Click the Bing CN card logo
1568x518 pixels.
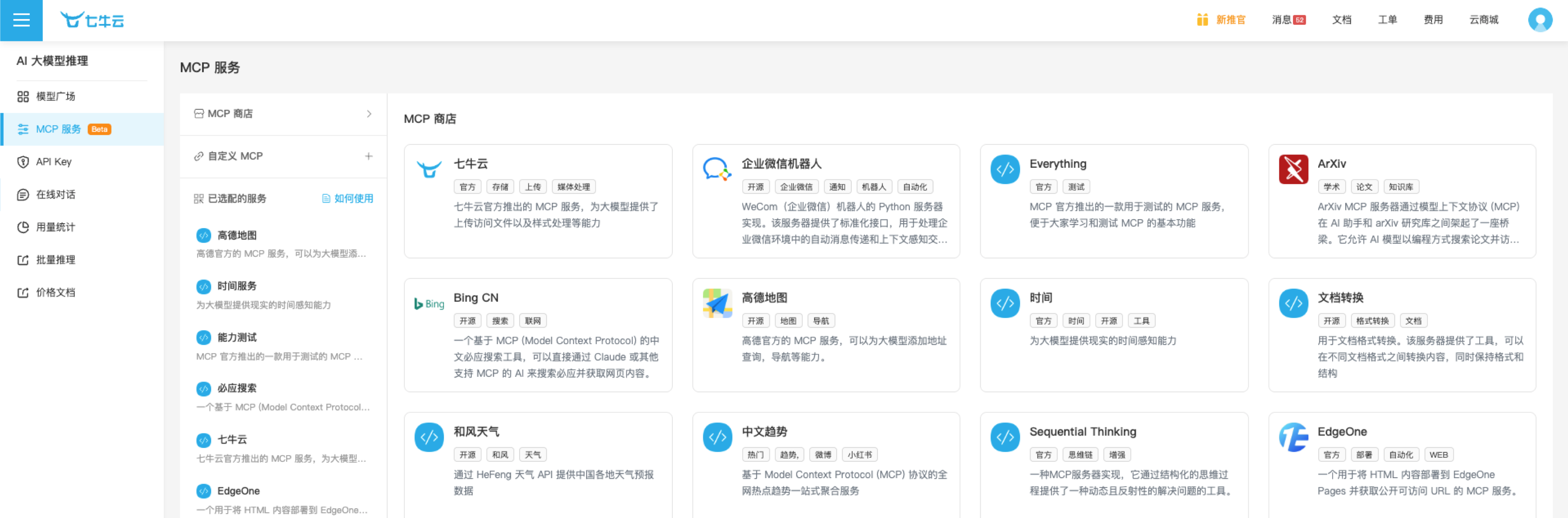tap(429, 303)
